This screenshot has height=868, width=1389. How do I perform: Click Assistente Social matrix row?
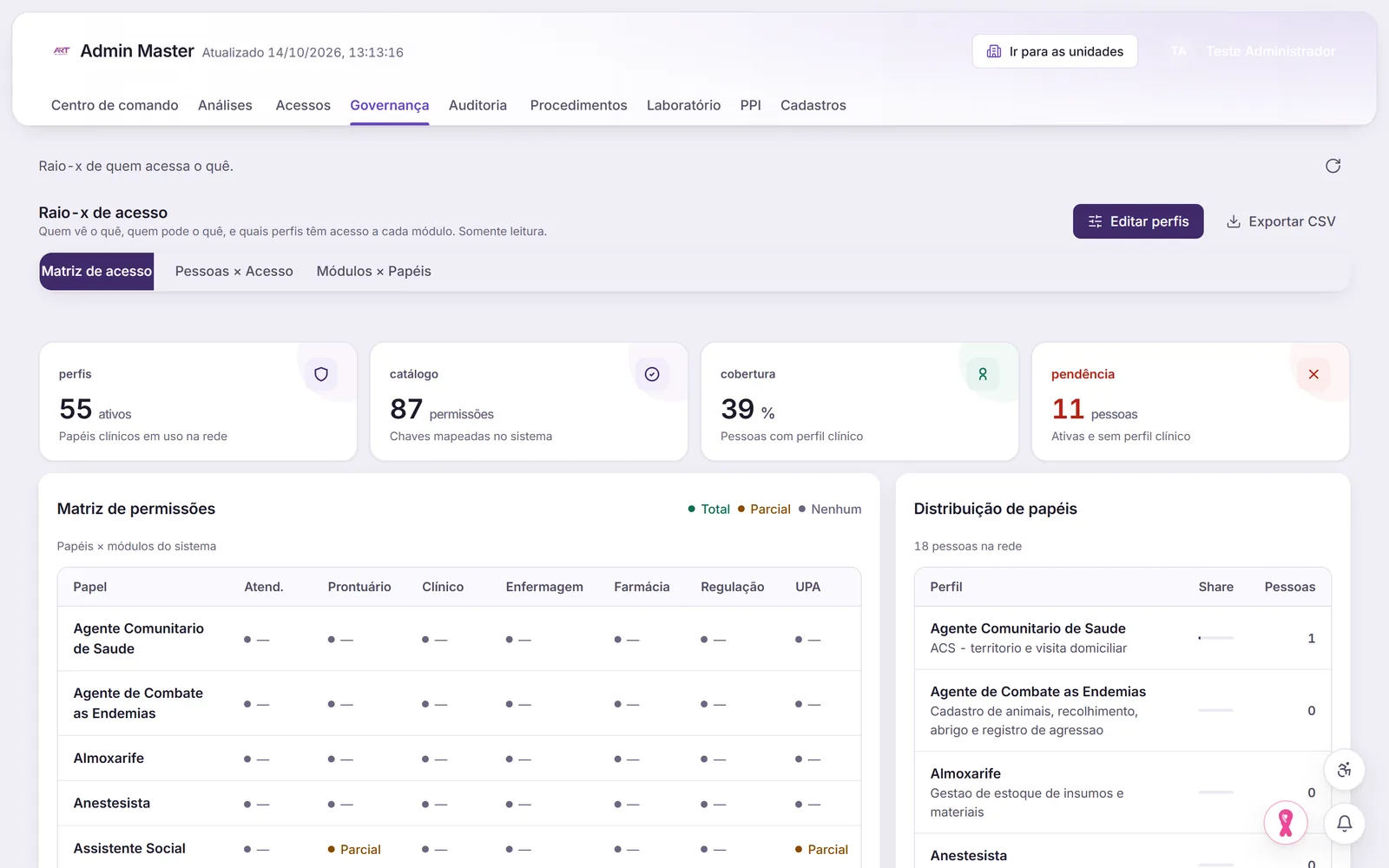[459, 848]
